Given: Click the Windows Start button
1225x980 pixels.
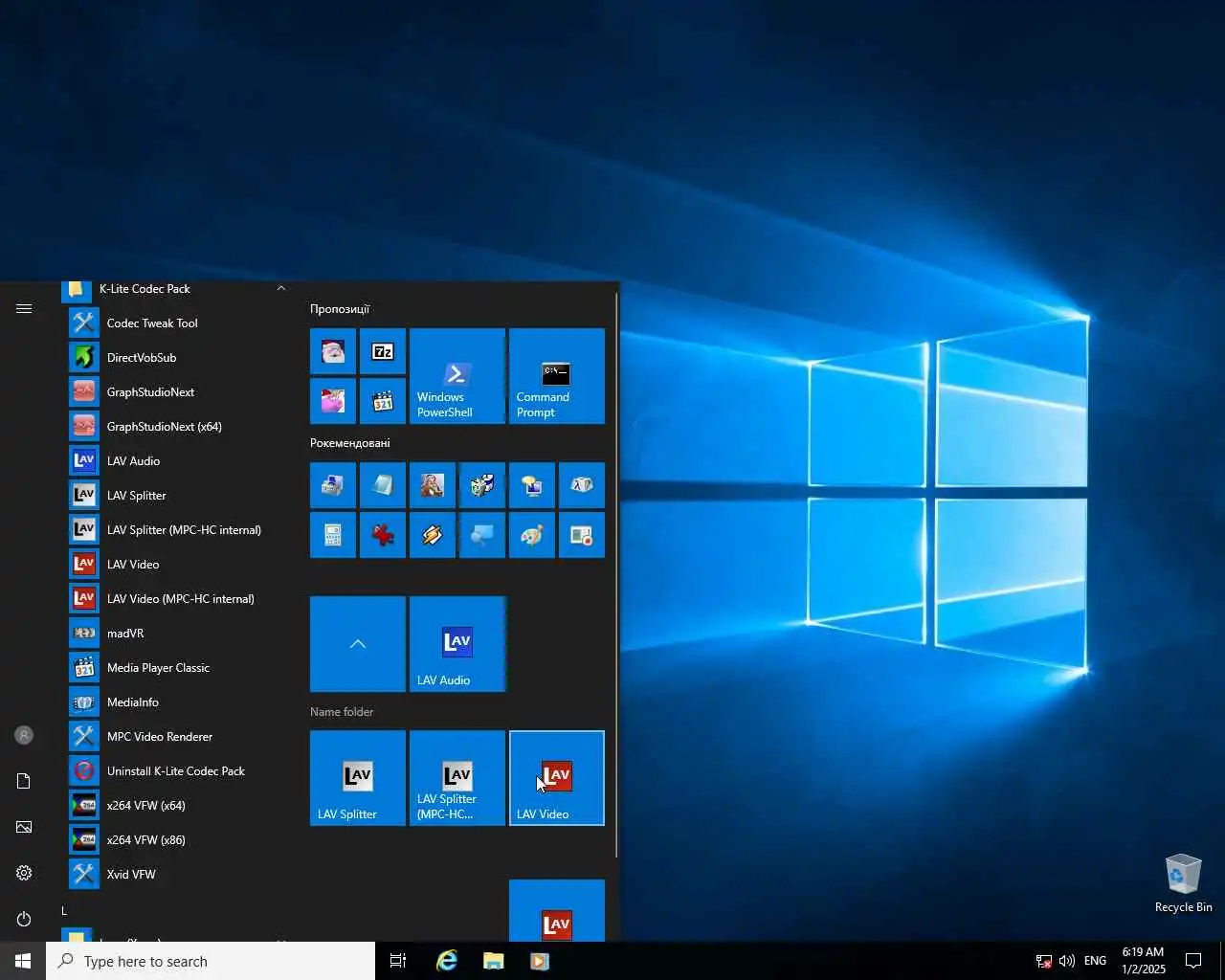Looking at the screenshot, I should coord(23,961).
